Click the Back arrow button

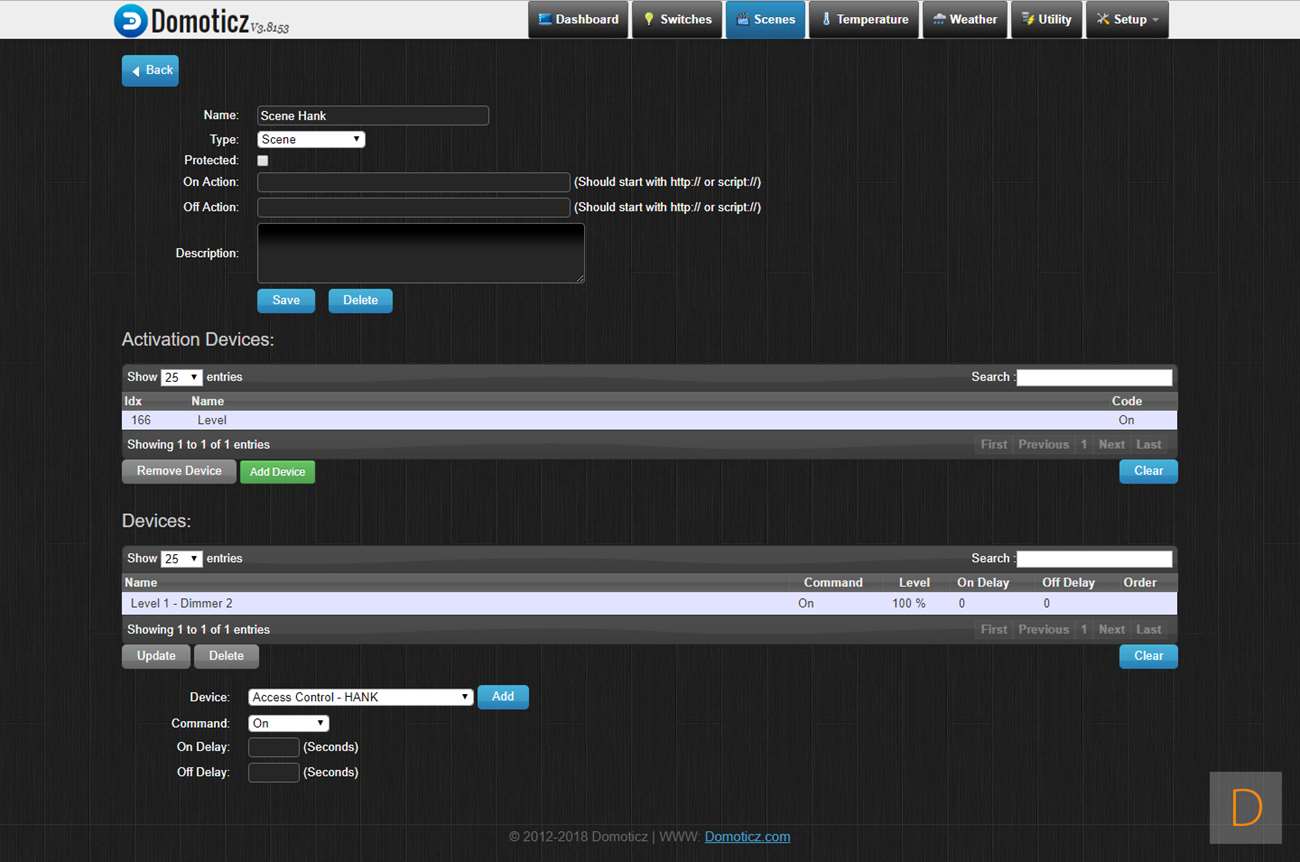pos(150,70)
